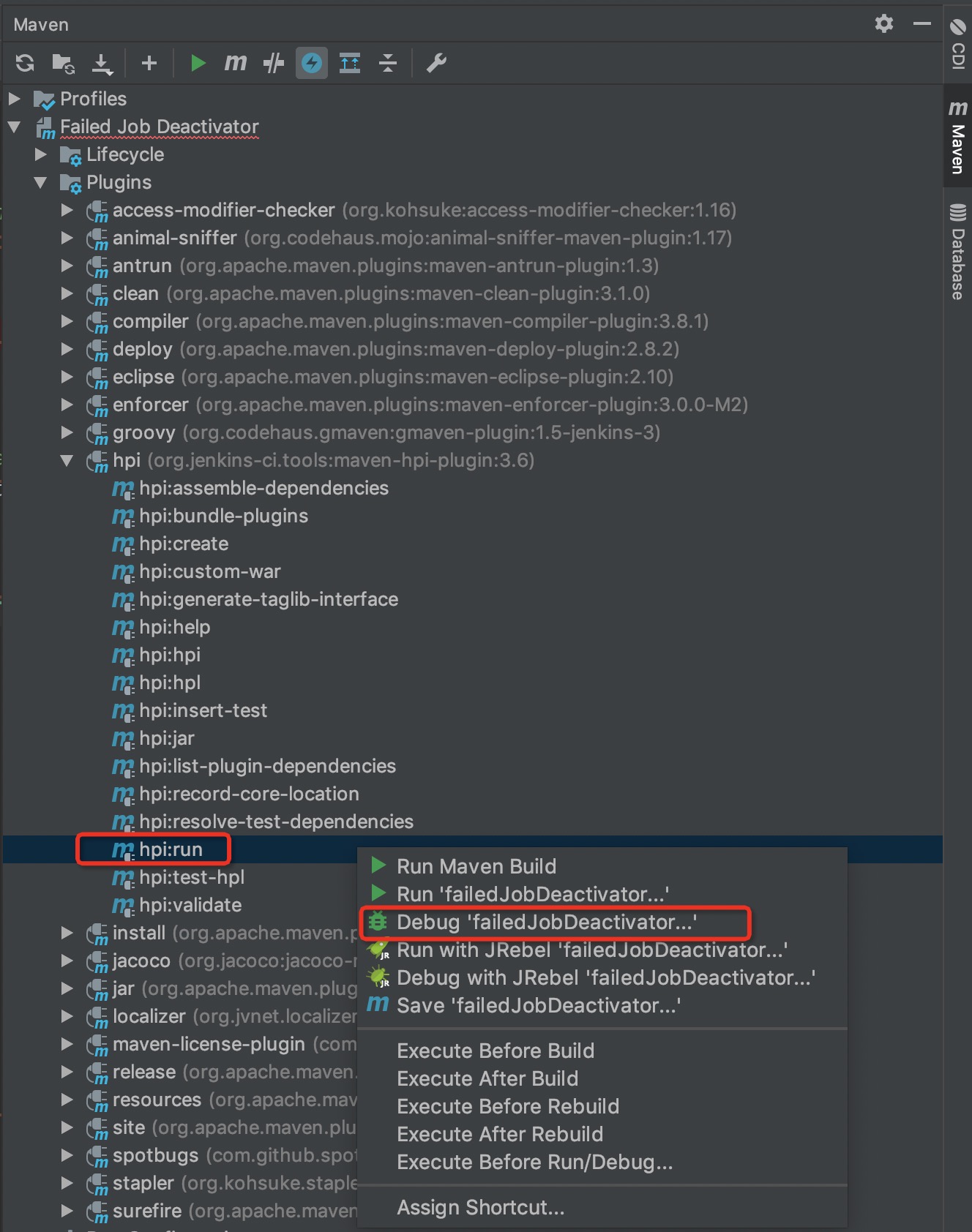Choose Run with JRebel menu entry
The height and width of the screenshot is (1232, 972).
pyautogui.click(x=602, y=950)
